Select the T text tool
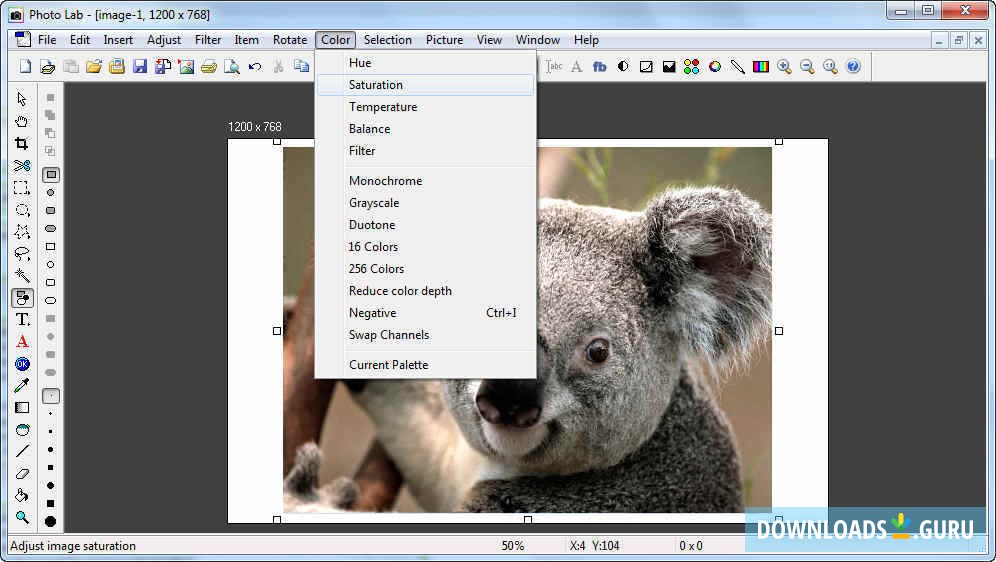This screenshot has height=562, width=996. (22, 319)
